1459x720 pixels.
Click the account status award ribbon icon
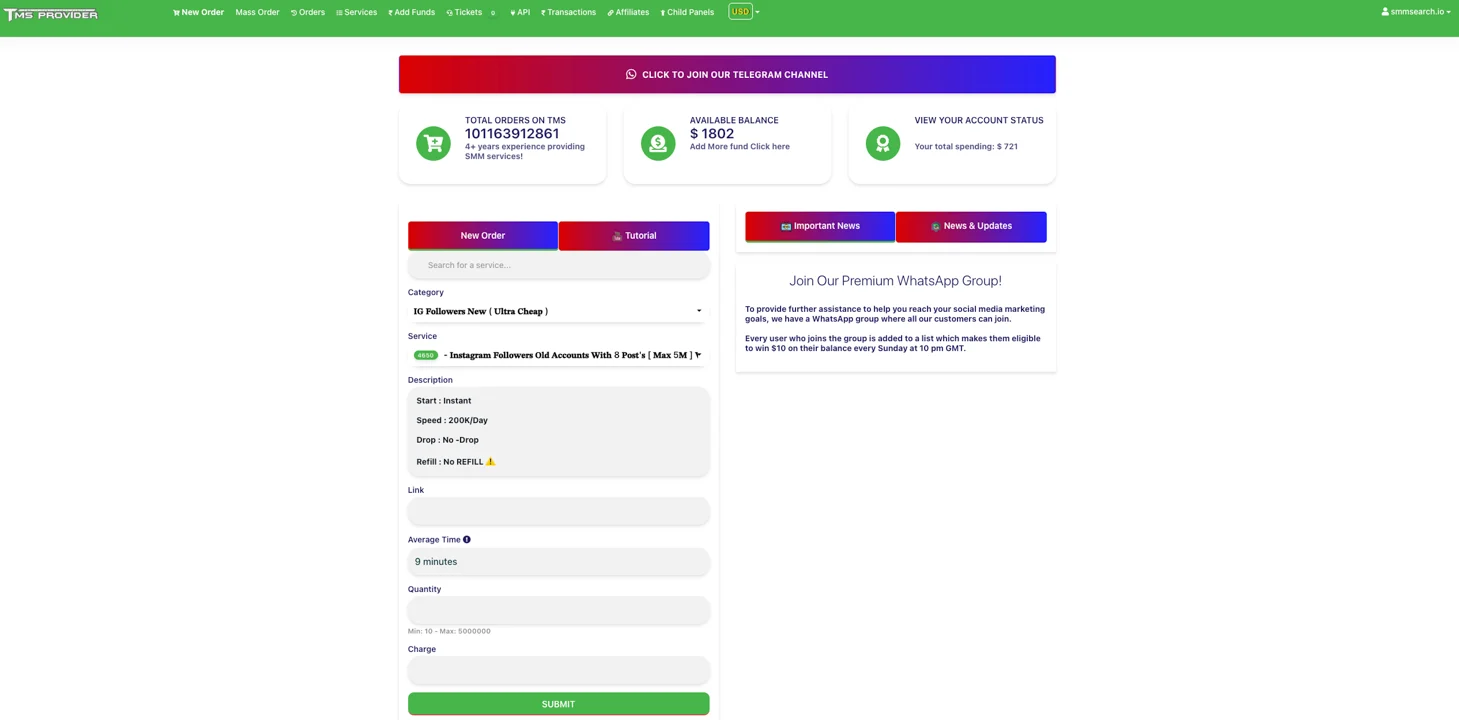tap(882, 144)
